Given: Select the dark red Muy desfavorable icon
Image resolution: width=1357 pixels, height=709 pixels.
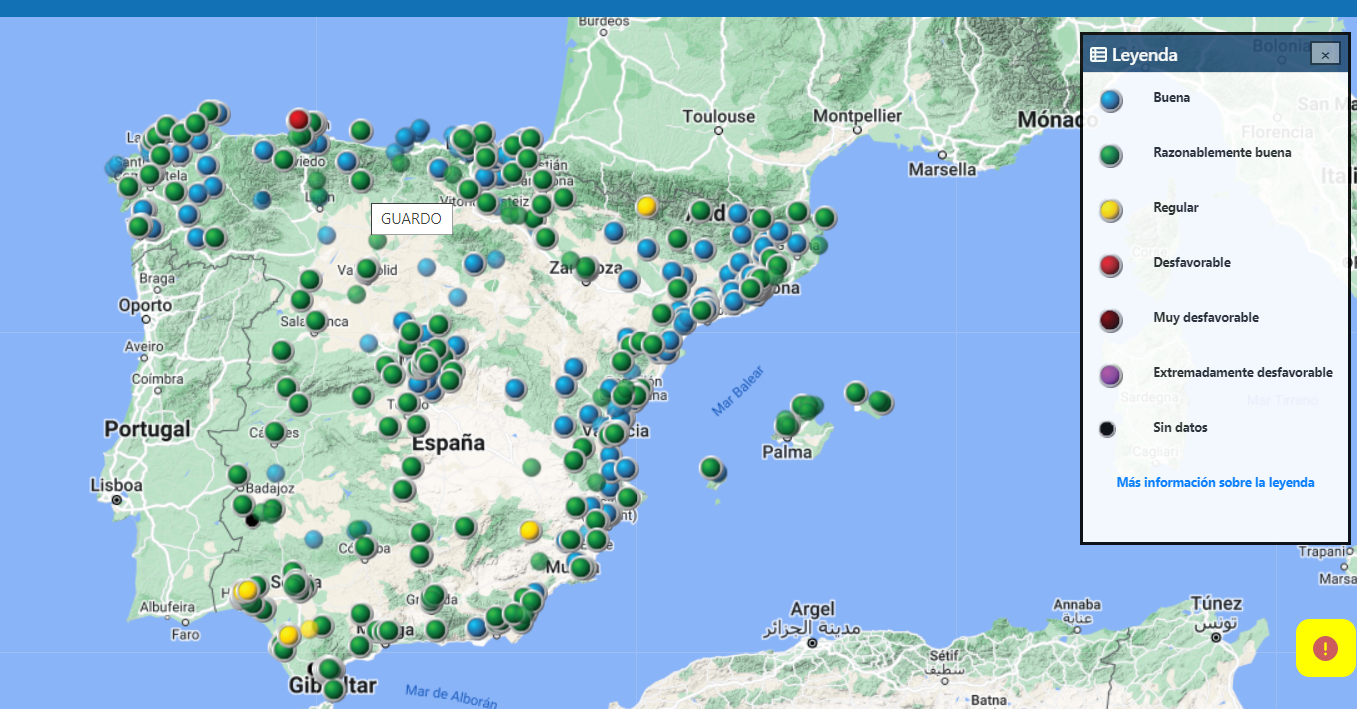Looking at the screenshot, I should click(x=1110, y=319).
